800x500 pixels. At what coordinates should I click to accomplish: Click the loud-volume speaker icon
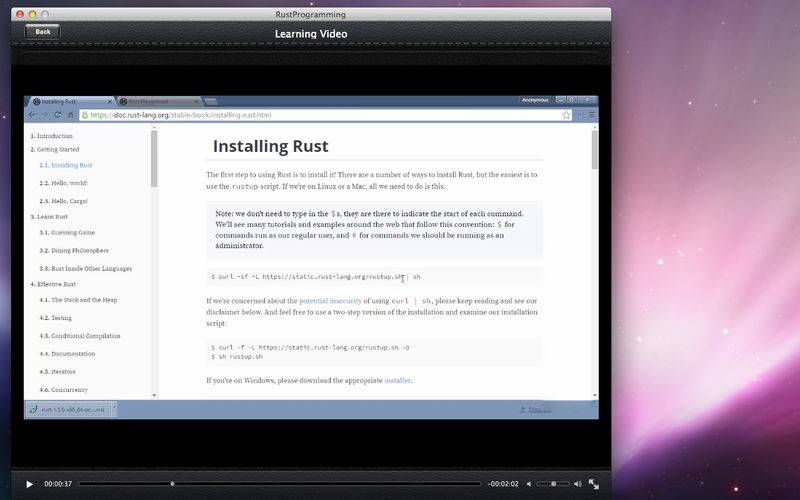(577, 484)
